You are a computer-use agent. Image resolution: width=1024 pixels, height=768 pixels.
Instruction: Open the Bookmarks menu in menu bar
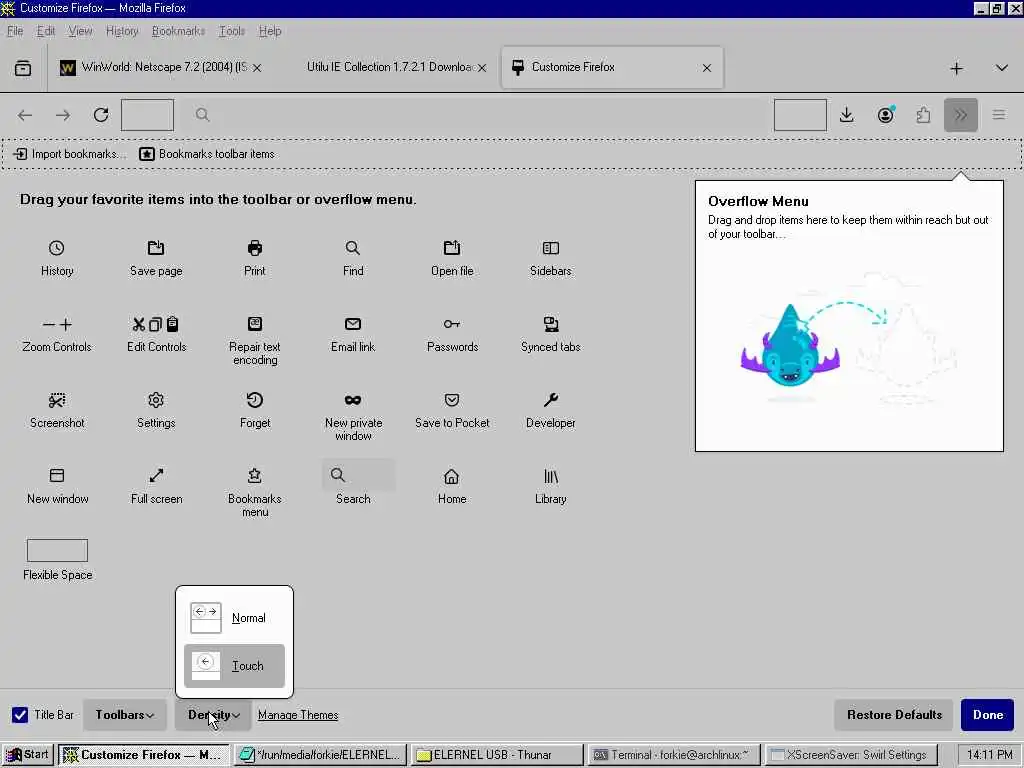pos(178,31)
